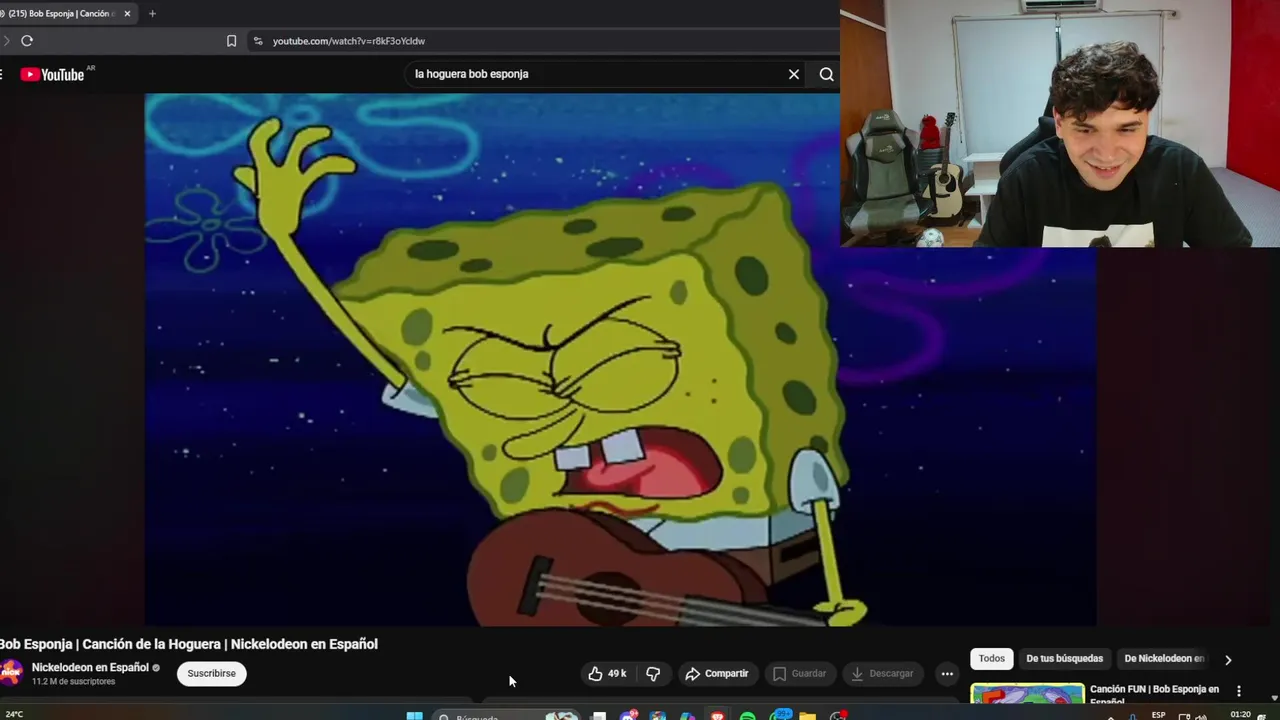The image size is (1280, 720).
Task: Open the Canción FUN recommended video thumbnail
Action: (x=1027, y=694)
